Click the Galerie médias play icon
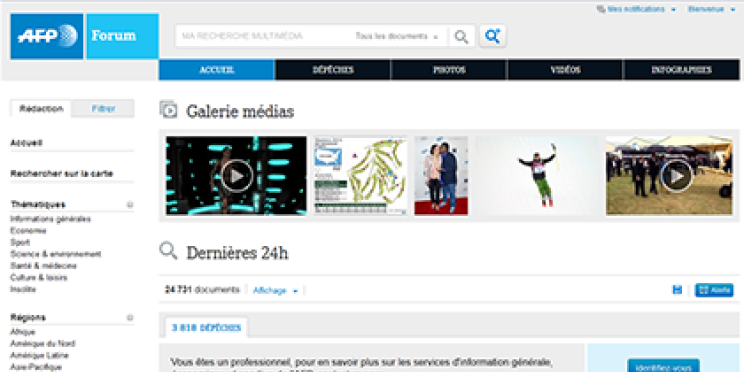 [x=168, y=110]
